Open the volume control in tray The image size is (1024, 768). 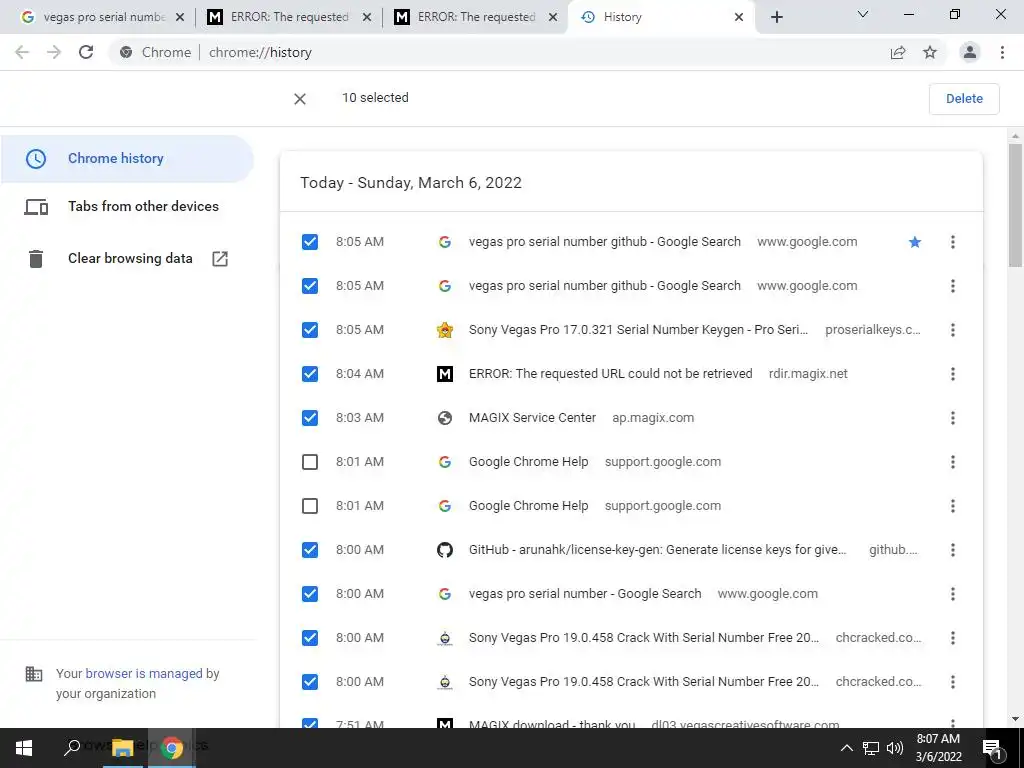point(895,748)
